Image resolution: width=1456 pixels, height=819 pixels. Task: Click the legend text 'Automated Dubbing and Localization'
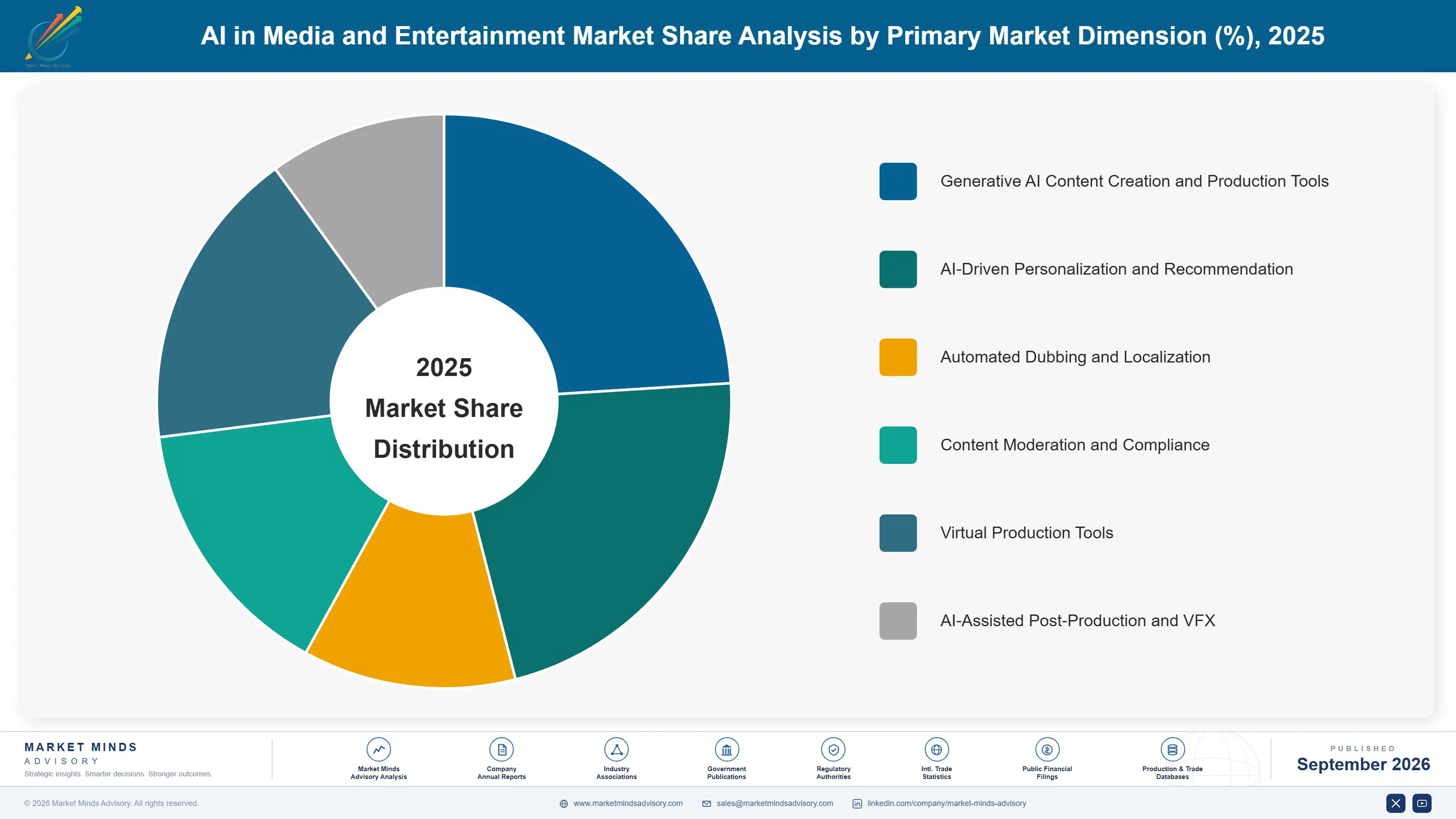click(1075, 357)
